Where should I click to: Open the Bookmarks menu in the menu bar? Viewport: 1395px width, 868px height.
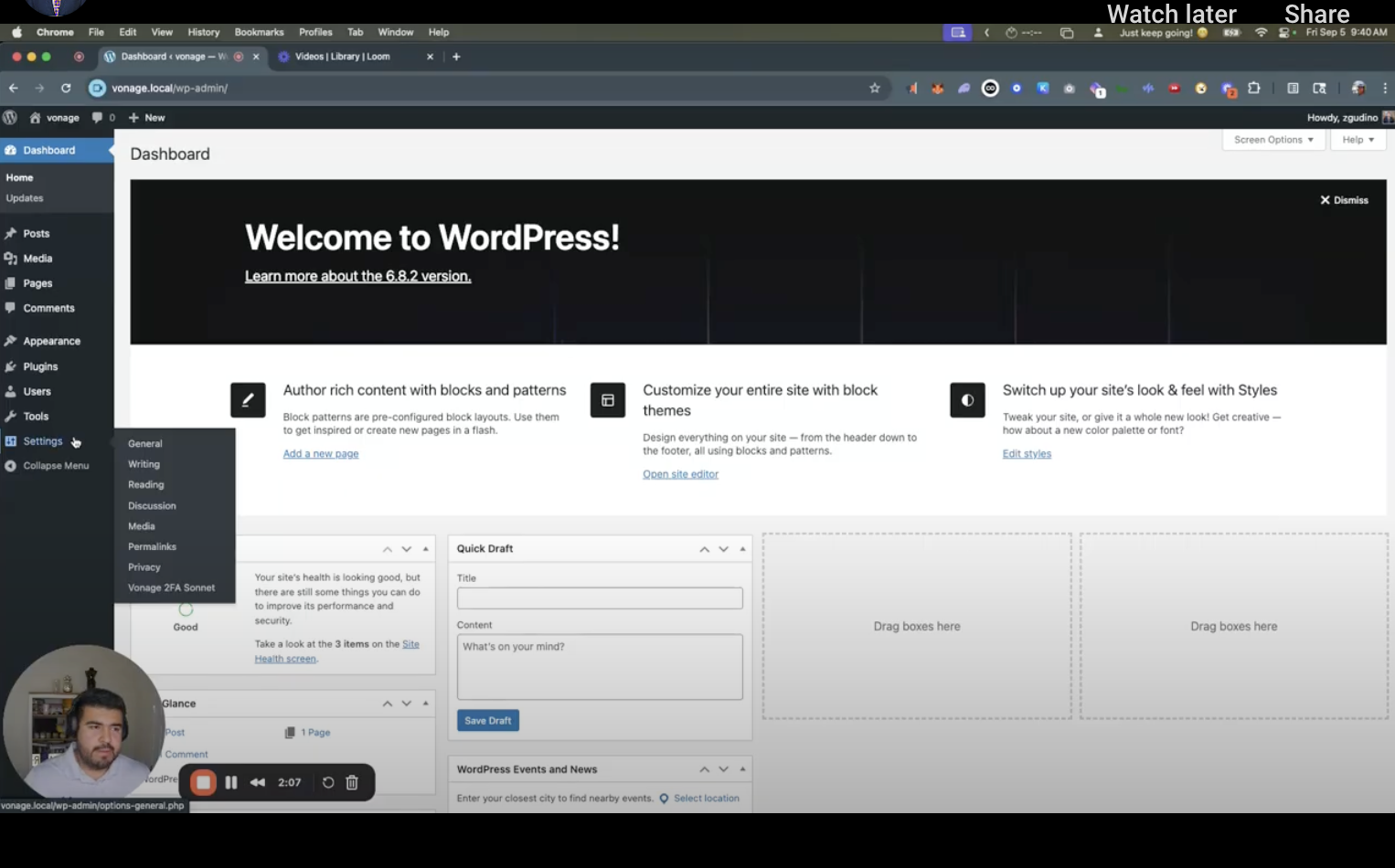tap(260, 32)
